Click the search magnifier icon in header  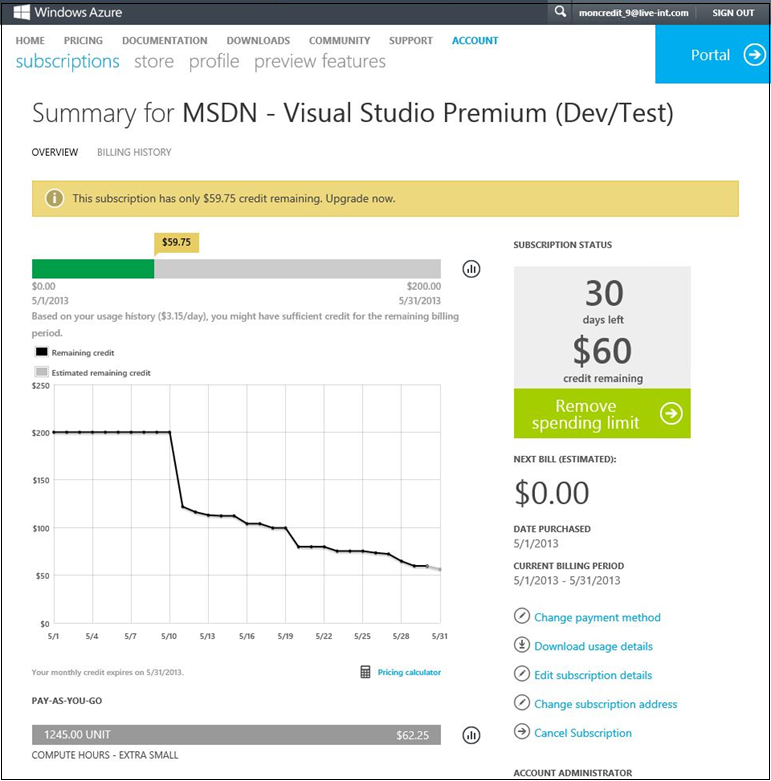(560, 11)
